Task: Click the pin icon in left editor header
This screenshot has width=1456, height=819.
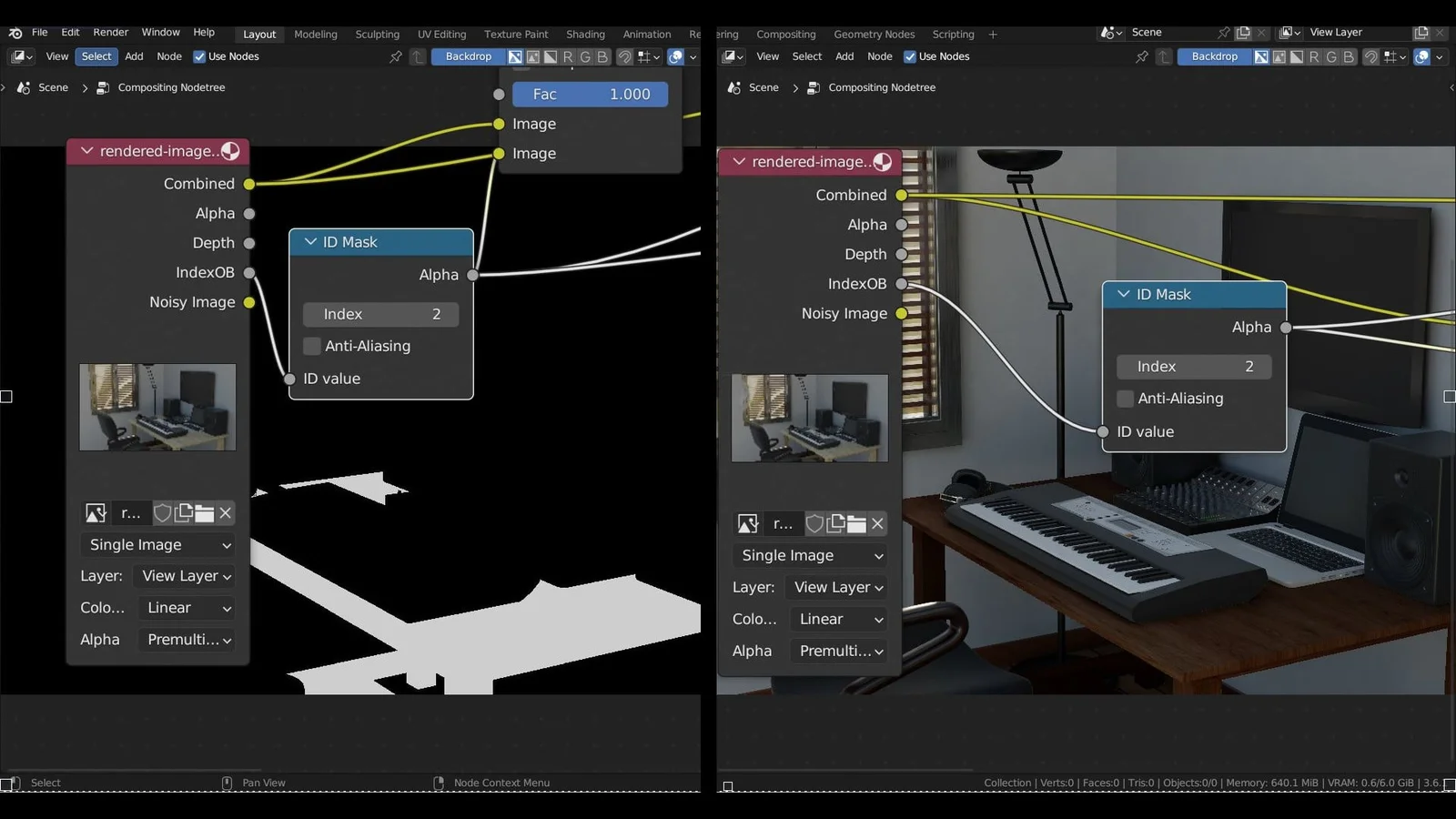Action: [395, 56]
